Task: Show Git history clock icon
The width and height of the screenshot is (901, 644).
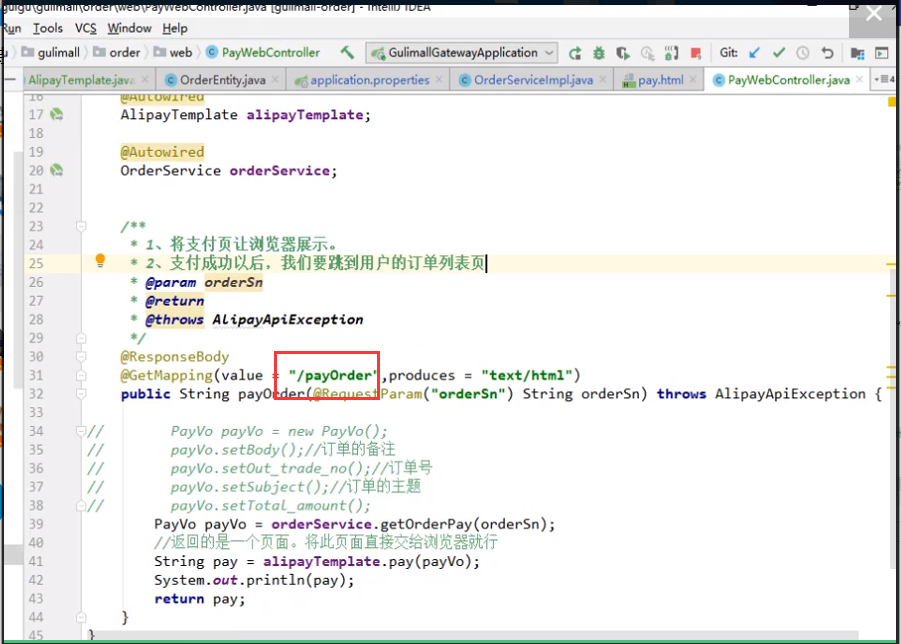Action: (x=801, y=53)
